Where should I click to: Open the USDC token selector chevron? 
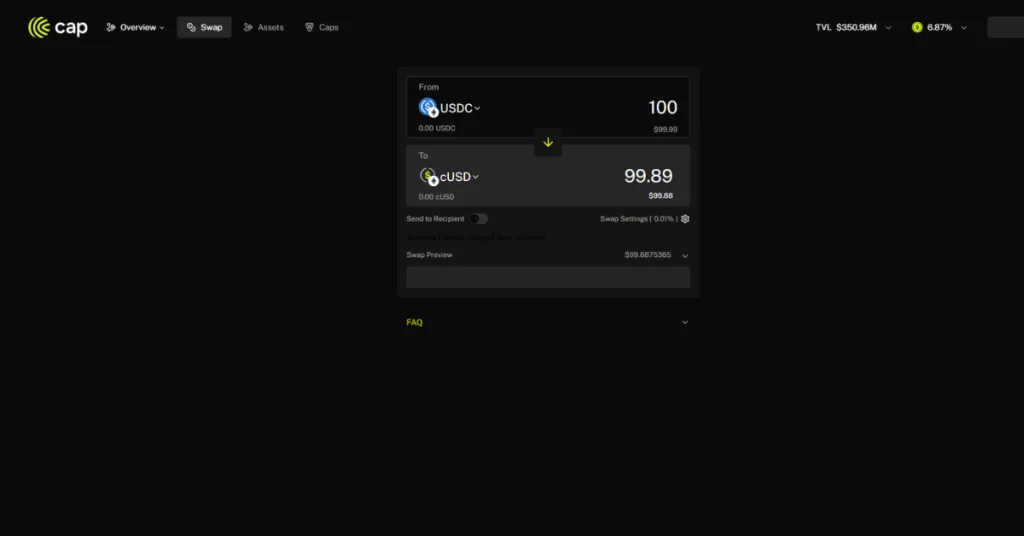point(477,108)
